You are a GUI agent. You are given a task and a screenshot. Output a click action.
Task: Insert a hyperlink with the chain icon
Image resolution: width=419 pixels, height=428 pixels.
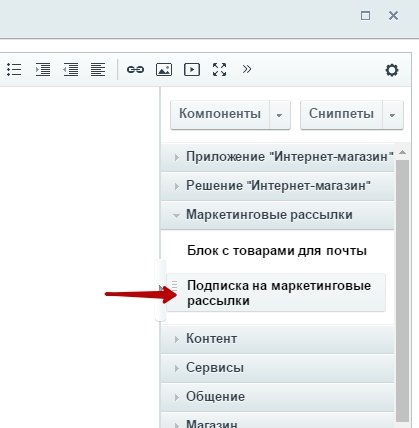135,70
